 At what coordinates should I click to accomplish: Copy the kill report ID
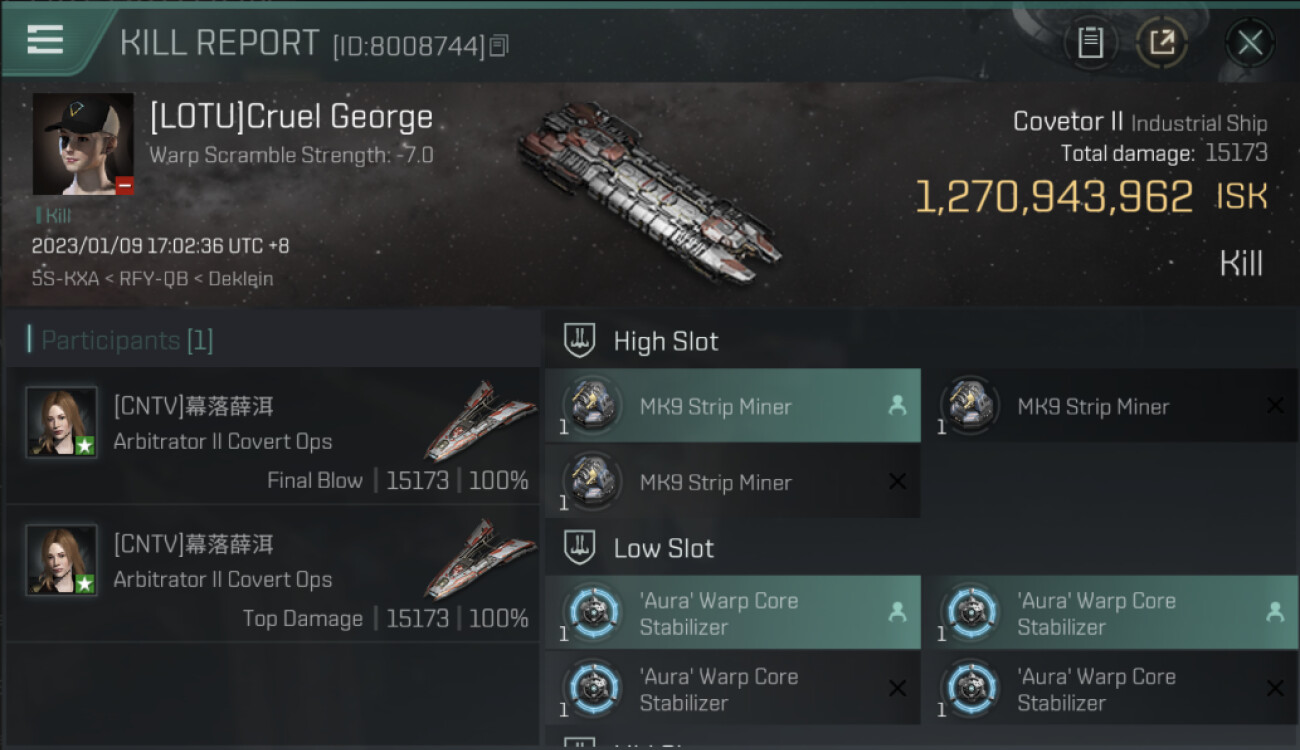[x=499, y=46]
